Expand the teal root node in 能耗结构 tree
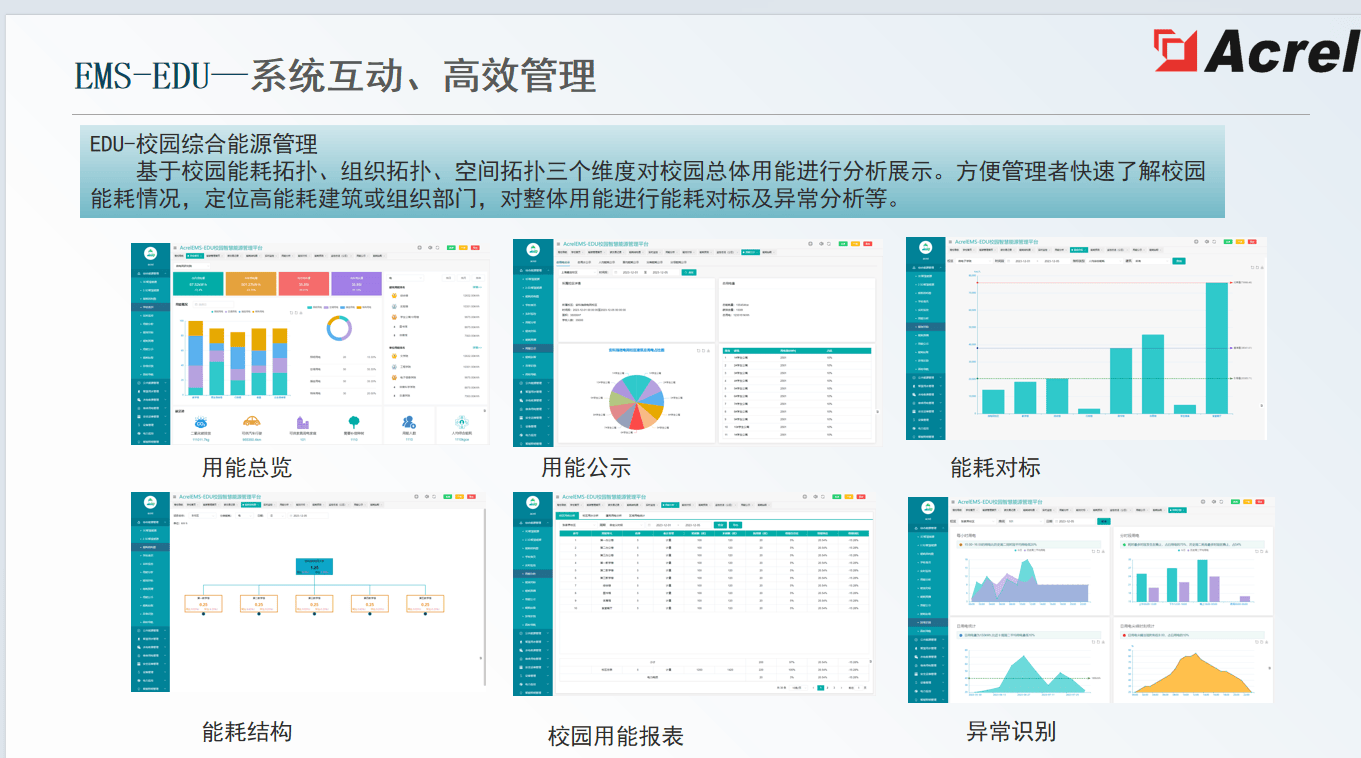The image size is (1361, 758). click(x=314, y=565)
